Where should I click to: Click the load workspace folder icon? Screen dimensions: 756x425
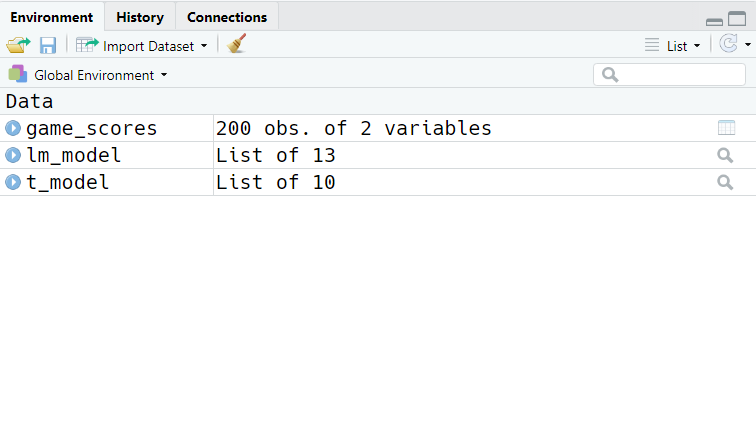click(x=18, y=45)
